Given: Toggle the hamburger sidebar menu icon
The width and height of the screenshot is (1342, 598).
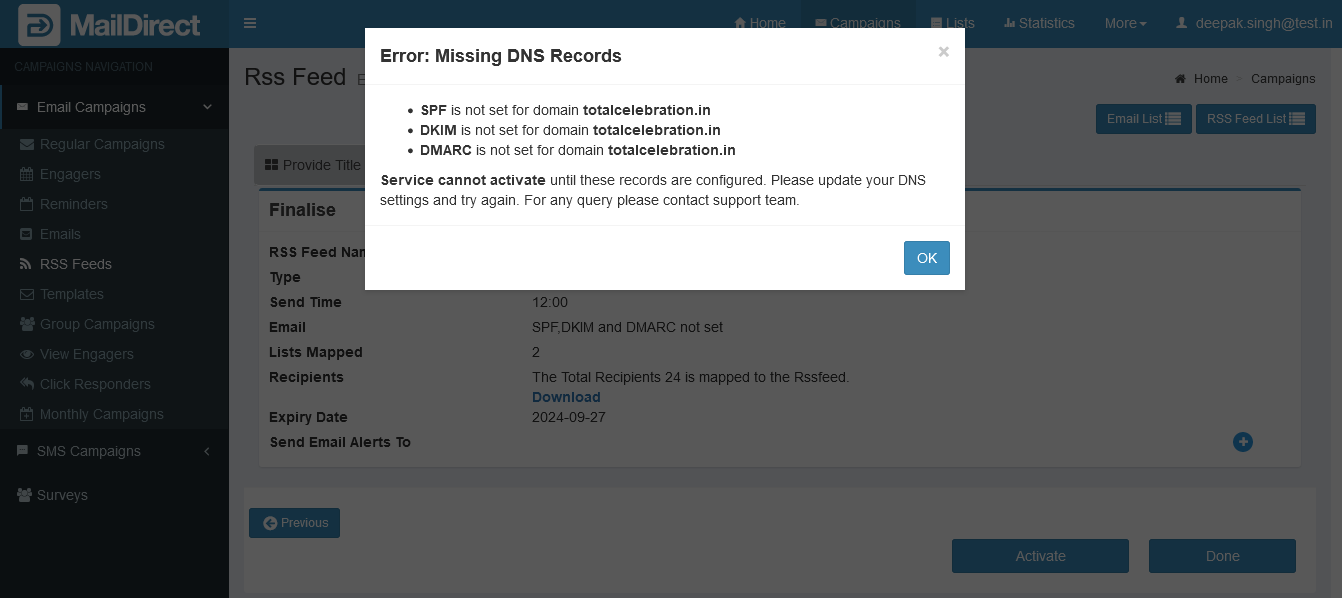Looking at the screenshot, I should 250,23.
